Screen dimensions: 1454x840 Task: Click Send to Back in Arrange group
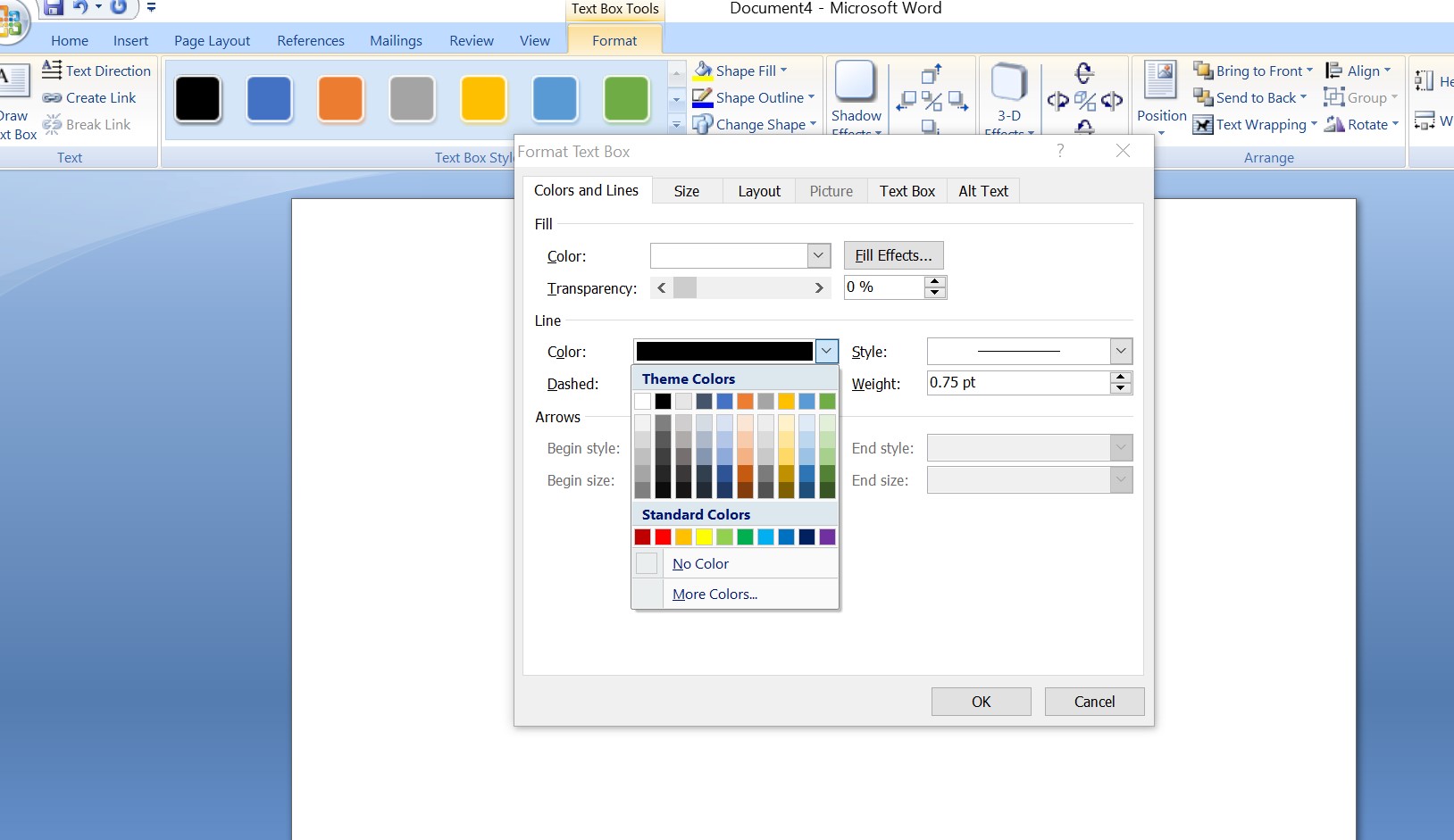click(x=1249, y=97)
